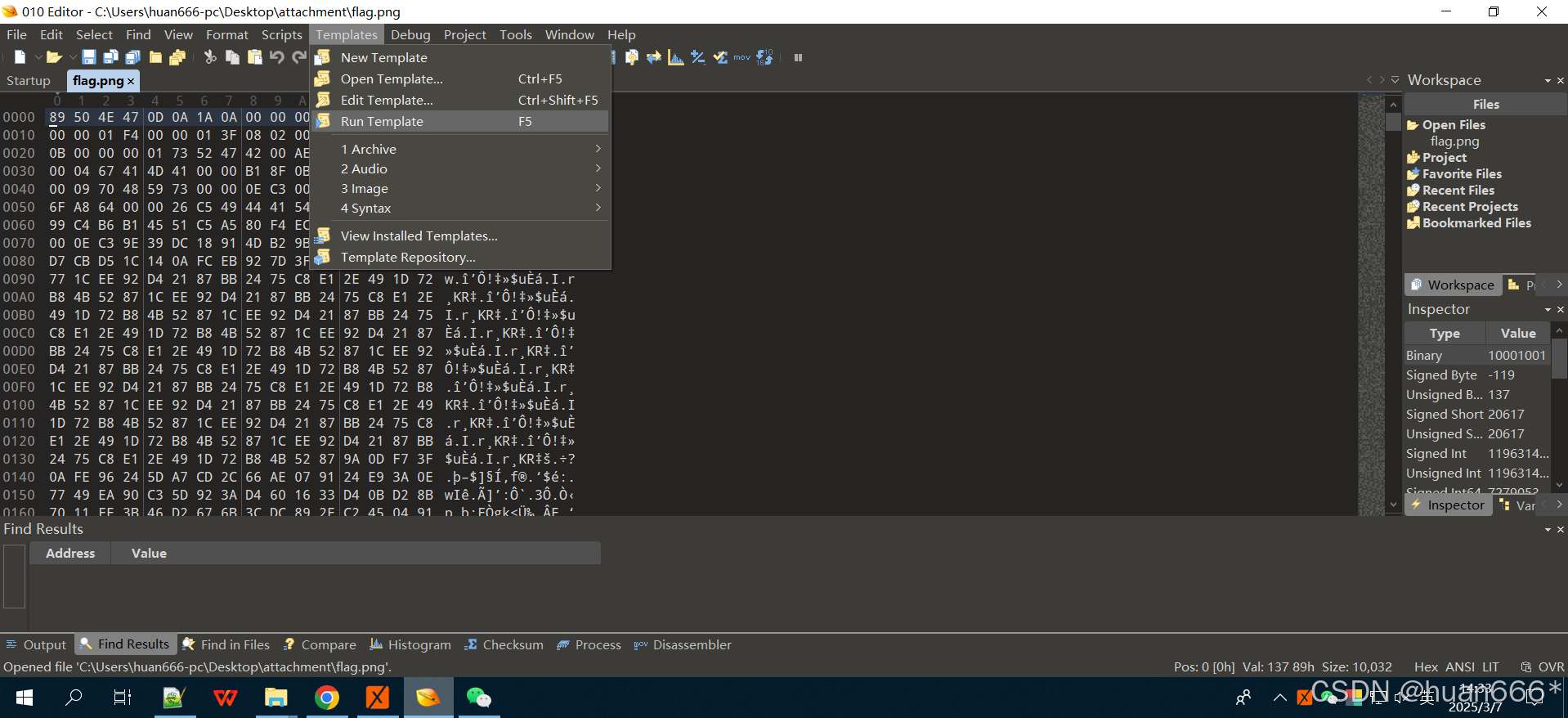Image resolution: width=1568 pixels, height=718 pixels.
Task: Expand the Image templates submenu
Action: click(460, 188)
